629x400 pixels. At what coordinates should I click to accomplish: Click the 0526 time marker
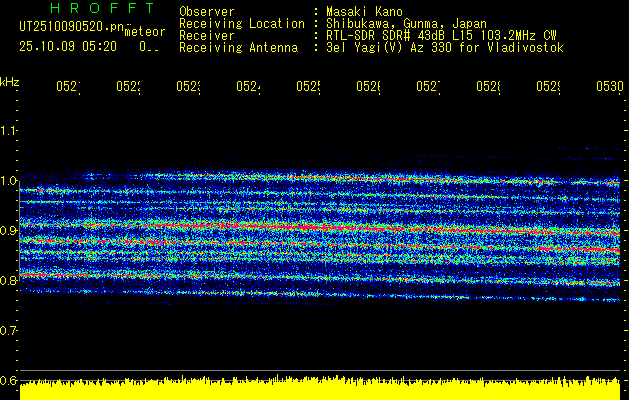click(369, 87)
